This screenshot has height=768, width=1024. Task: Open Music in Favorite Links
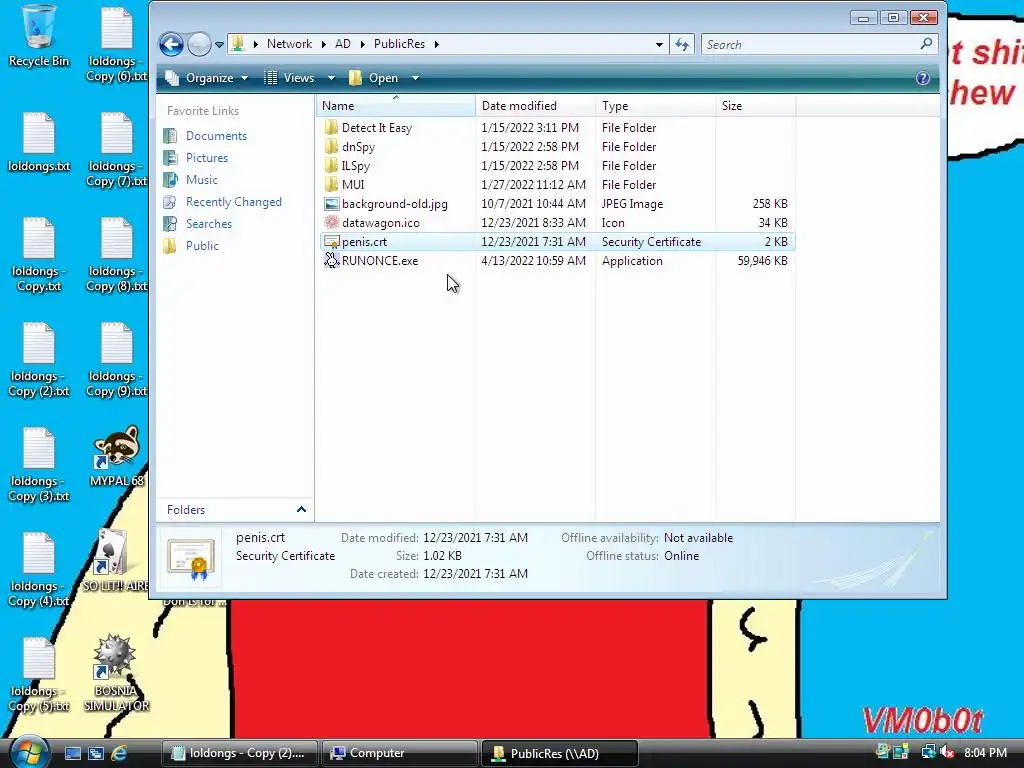click(x=202, y=180)
